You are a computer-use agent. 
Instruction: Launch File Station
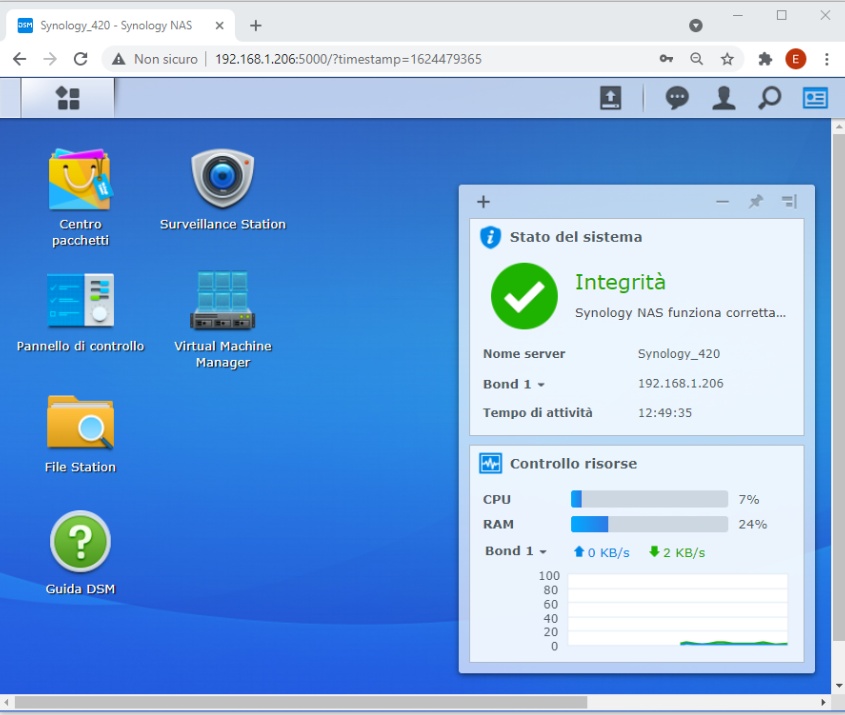(x=80, y=423)
